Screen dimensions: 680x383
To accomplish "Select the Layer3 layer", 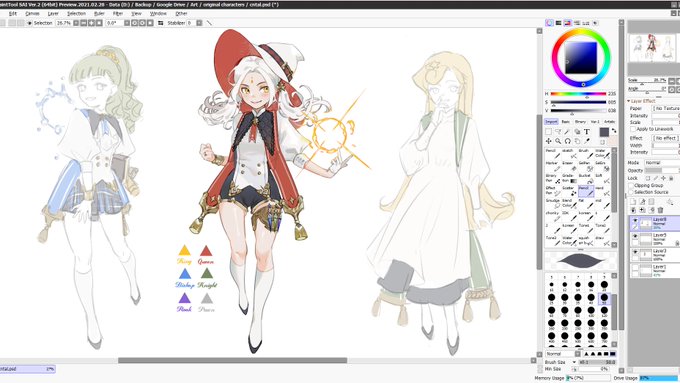I will click(654, 255).
